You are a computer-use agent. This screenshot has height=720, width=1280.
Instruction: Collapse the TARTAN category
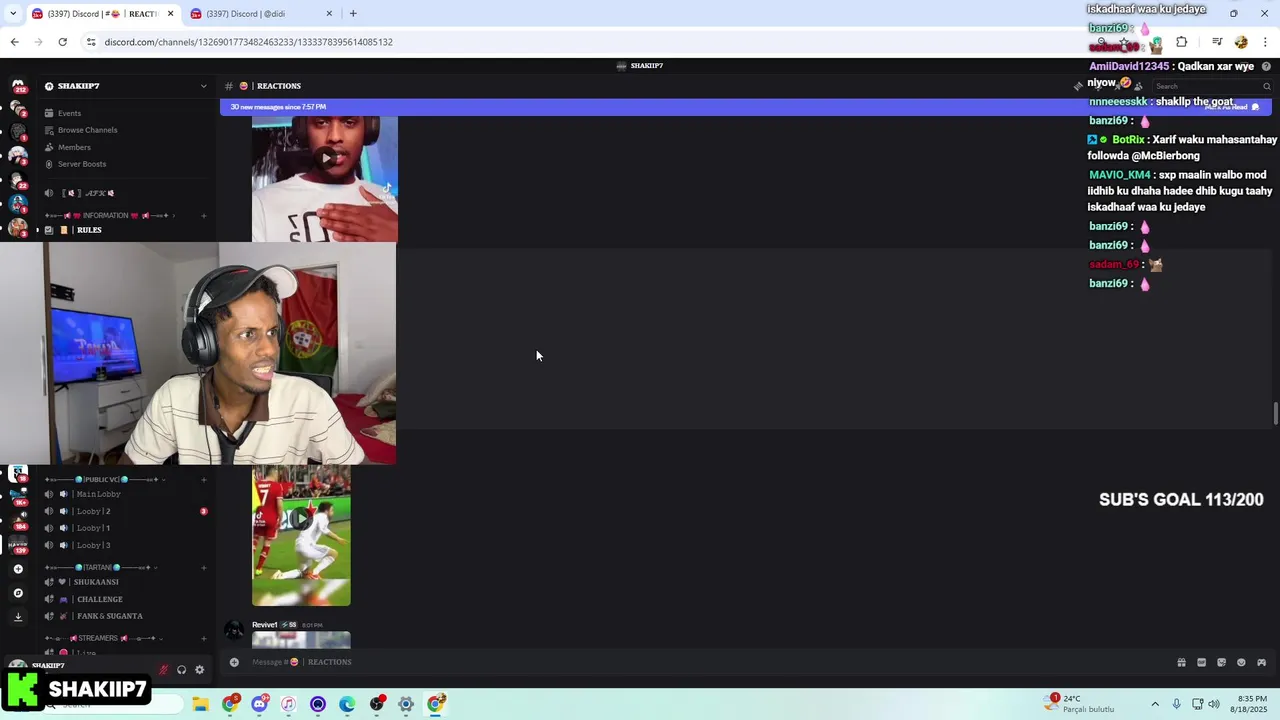pos(100,567)
